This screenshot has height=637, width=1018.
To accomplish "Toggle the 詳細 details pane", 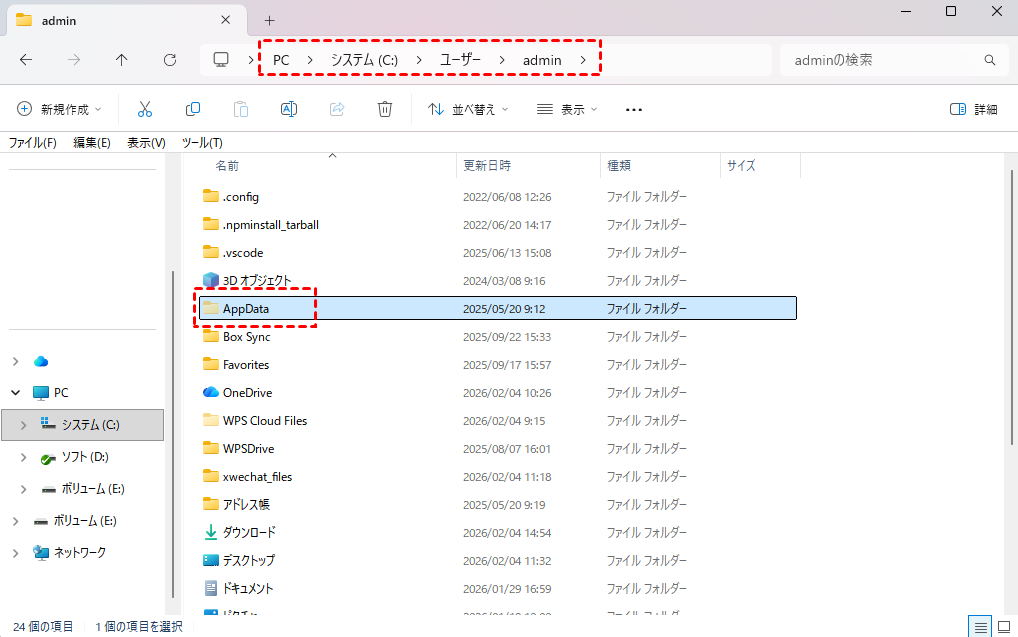I will tap(973, 109).
